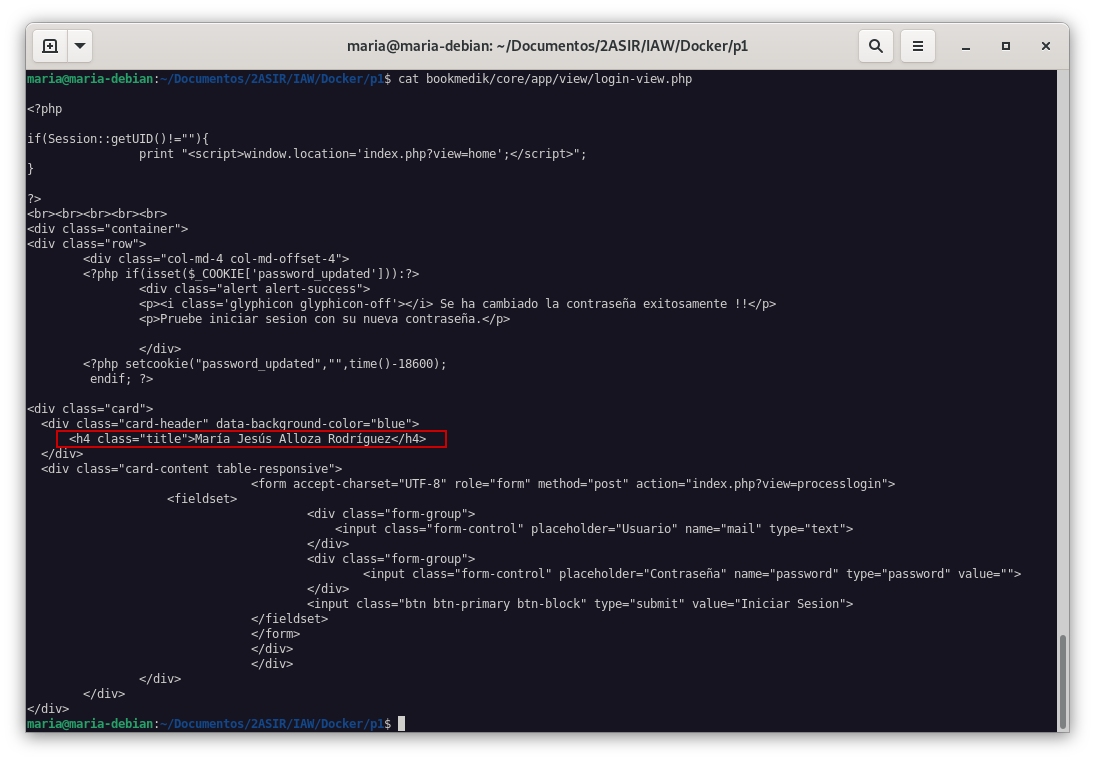Viewport: 1095px width, 761px height.
Task: Click the card-header div line
Action: [230, 424]
